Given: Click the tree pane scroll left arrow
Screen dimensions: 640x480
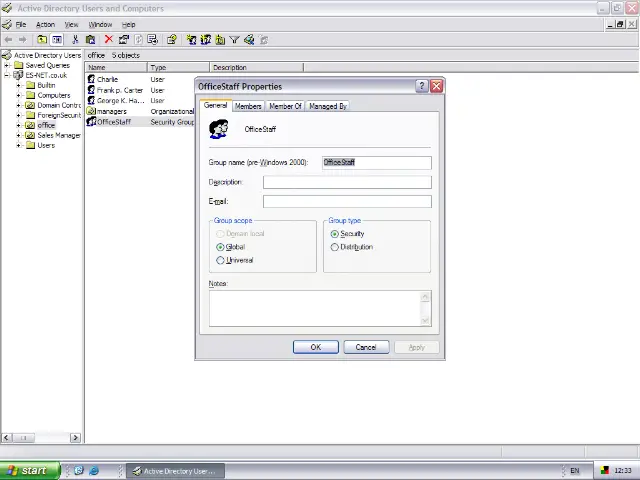Looking at the screenshot, I should click(x=6, y=438).
